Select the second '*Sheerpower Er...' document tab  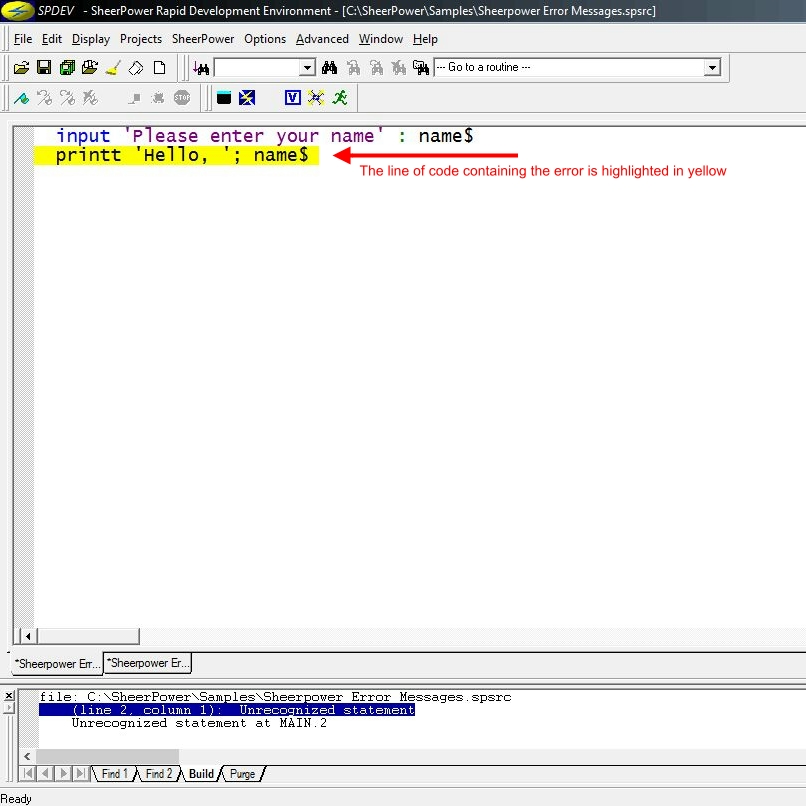[x=148, y=663]
